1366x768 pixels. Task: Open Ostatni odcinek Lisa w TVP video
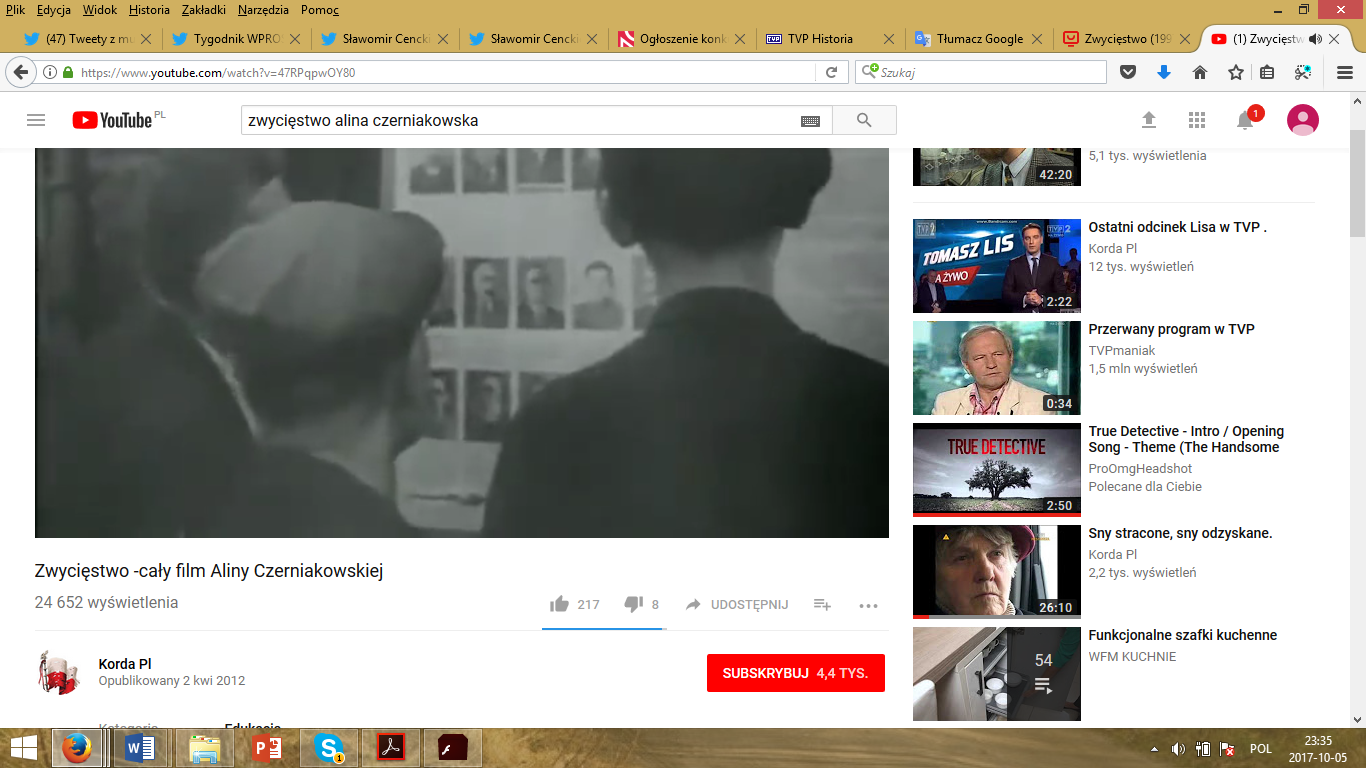(x=1177, y=227)
